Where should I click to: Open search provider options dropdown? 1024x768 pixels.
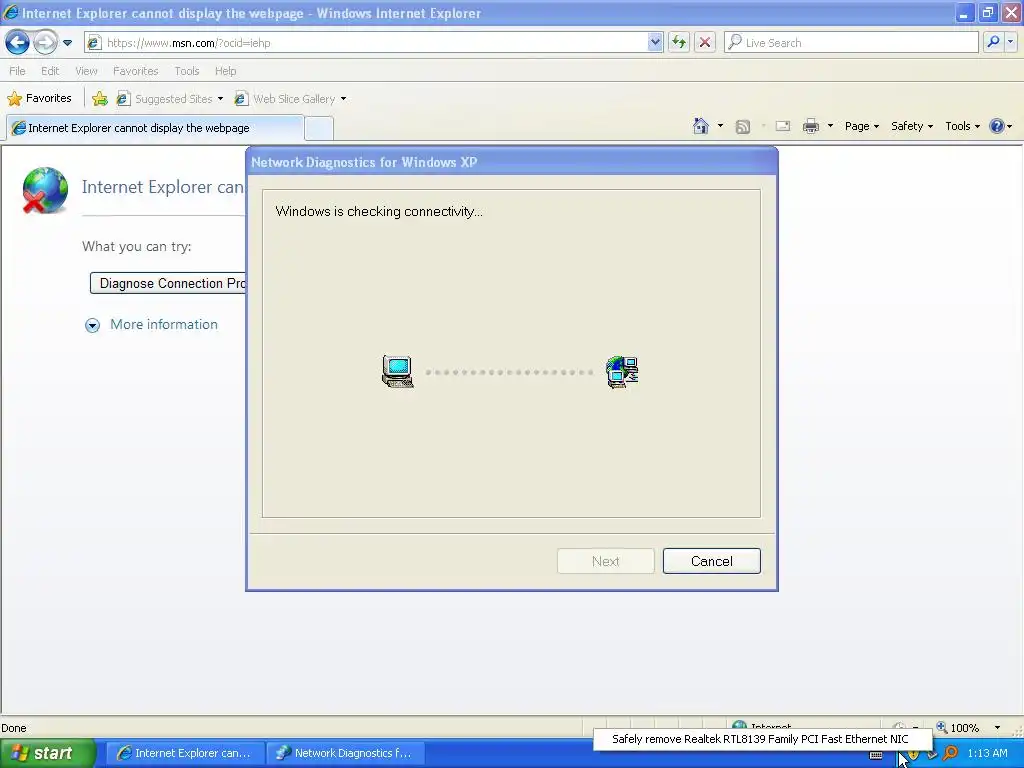(x=1010, y=42)
